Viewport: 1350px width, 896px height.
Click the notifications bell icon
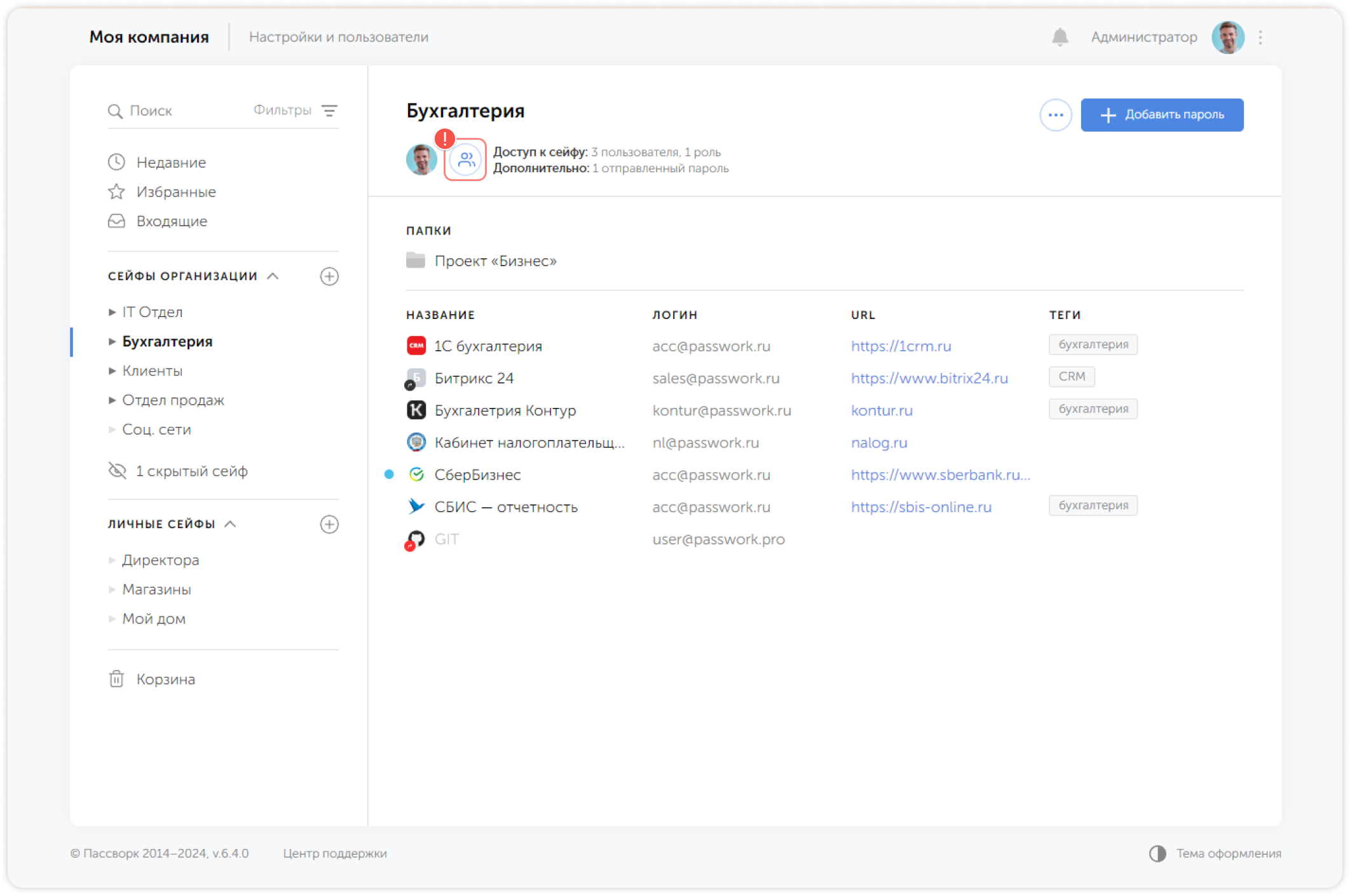tap(1060, 37)
